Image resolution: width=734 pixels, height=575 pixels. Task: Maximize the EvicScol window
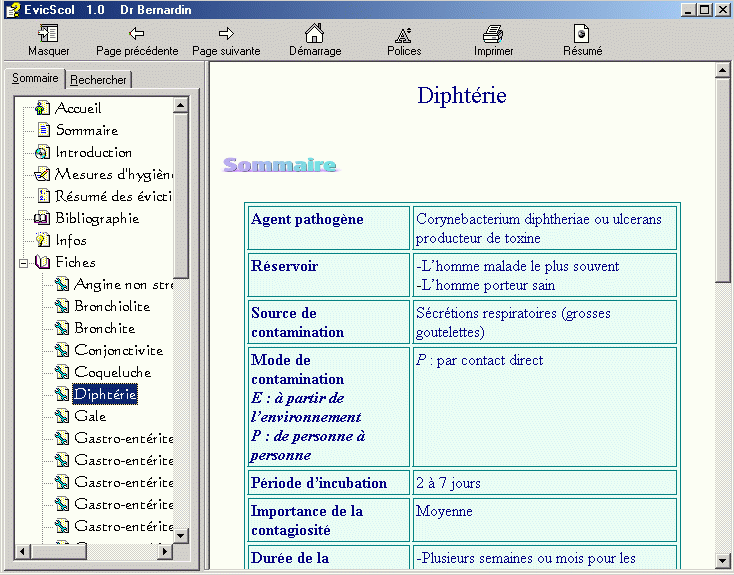(x=705, y=10)
